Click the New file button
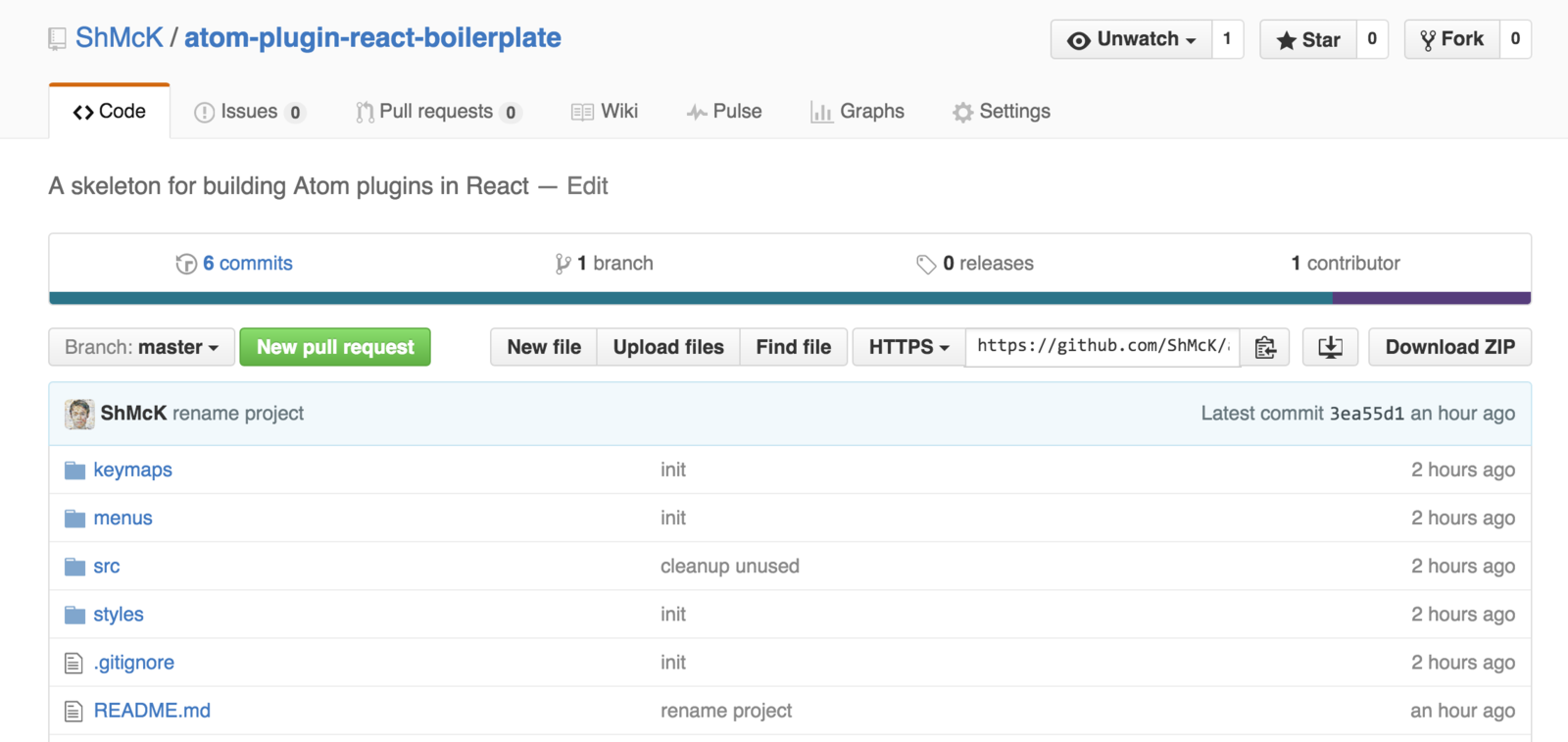The image size is (1568, 742). click(544, 347)
